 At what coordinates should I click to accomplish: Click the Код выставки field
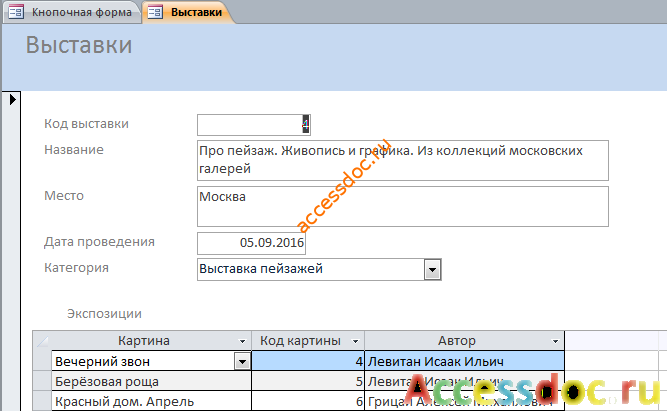coord(254,125)
